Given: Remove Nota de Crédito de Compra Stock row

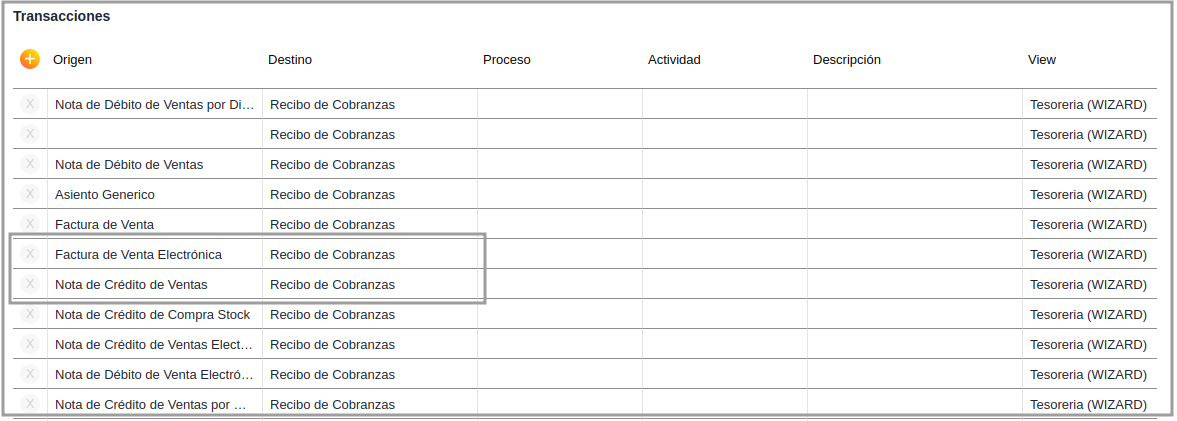Looking at the screenshot, I should coord(30,314).
